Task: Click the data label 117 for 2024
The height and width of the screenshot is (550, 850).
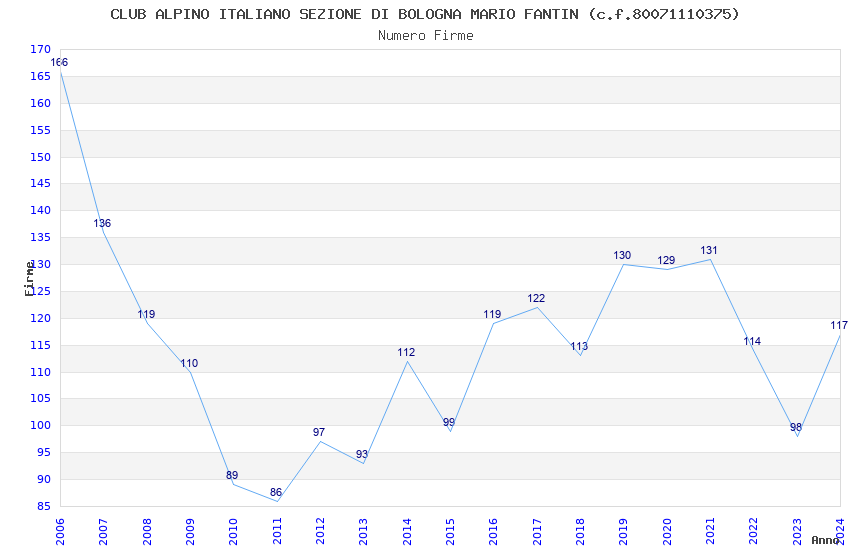Action: pos(839,326)
